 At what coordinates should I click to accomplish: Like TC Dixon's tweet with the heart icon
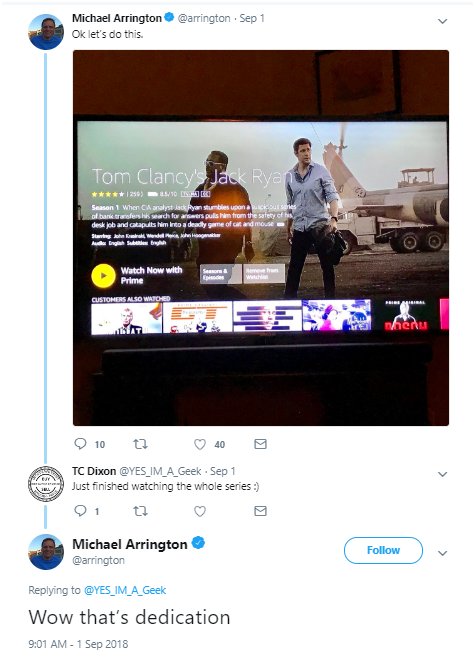point(200,511)
